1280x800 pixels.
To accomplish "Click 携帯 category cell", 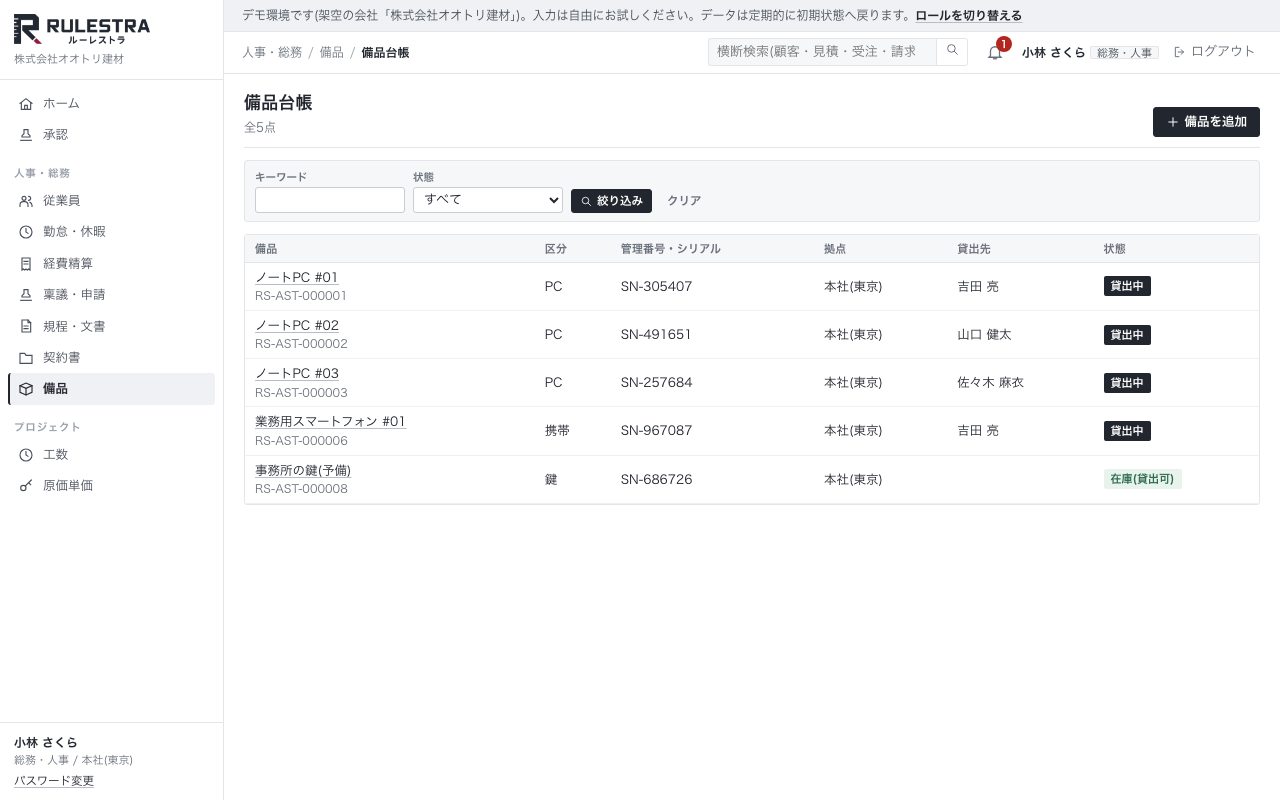I will click(557, 430).
